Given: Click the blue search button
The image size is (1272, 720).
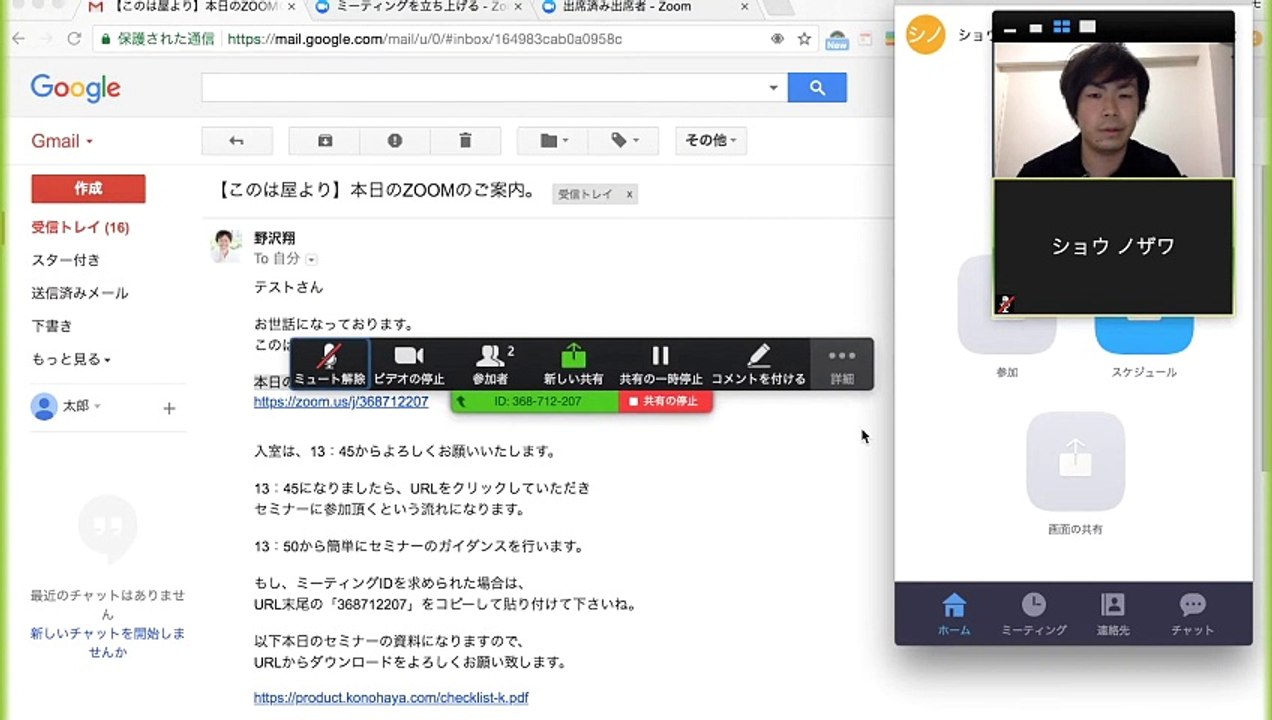Looking at the screenshot, I should (x=817, y=88).
